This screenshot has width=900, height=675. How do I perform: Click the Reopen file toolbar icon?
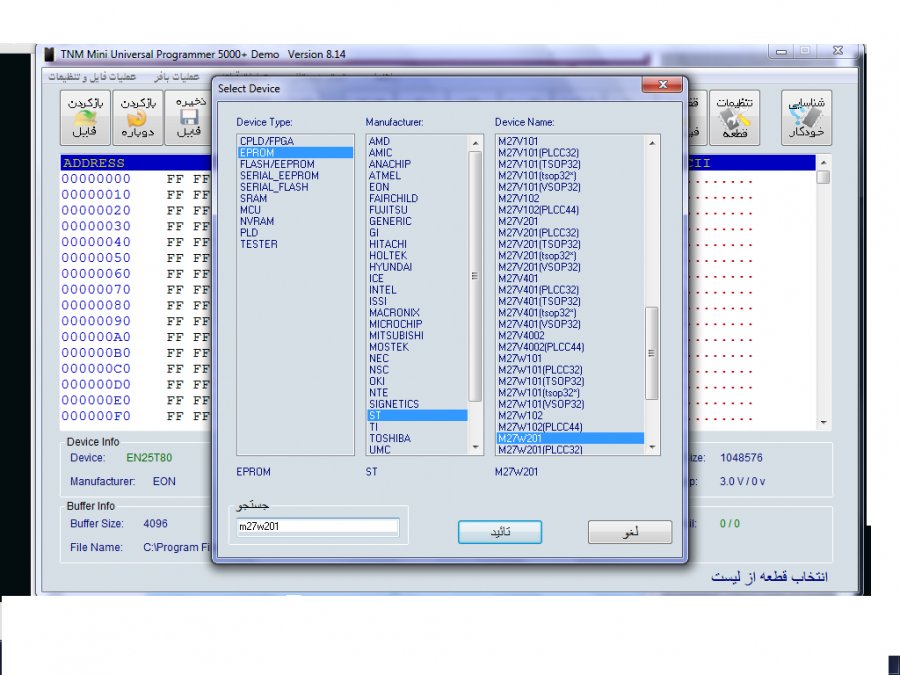pyautogui.click(x=138, y=117)
